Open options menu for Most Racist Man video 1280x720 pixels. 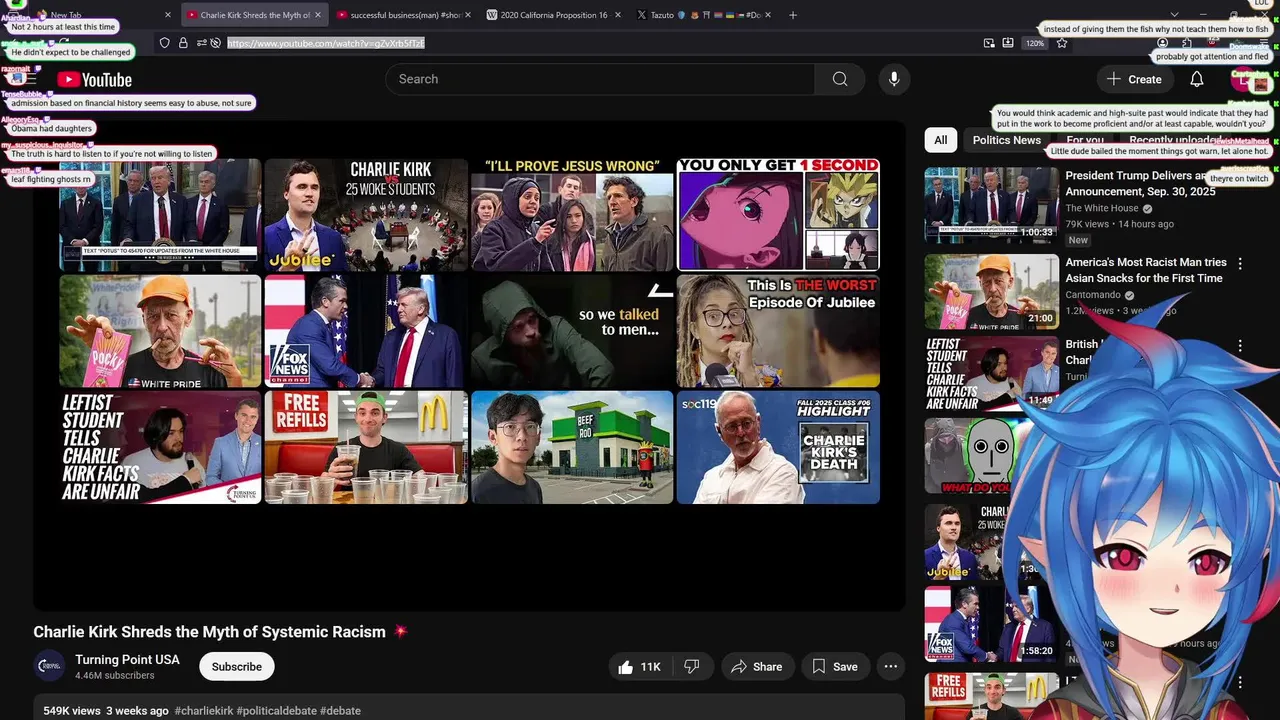point(1240,264)
